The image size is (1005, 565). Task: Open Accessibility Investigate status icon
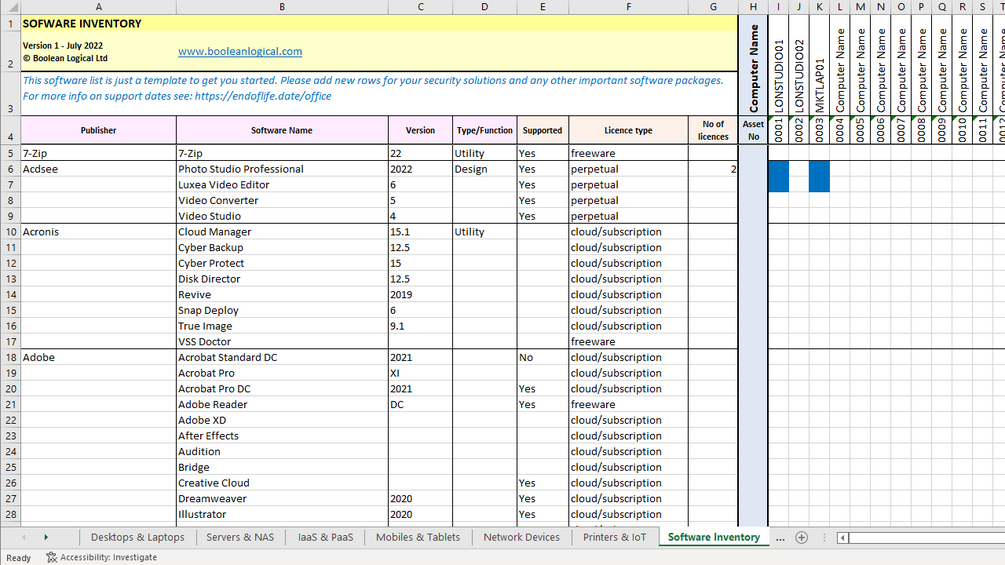(x=52, y=557)
